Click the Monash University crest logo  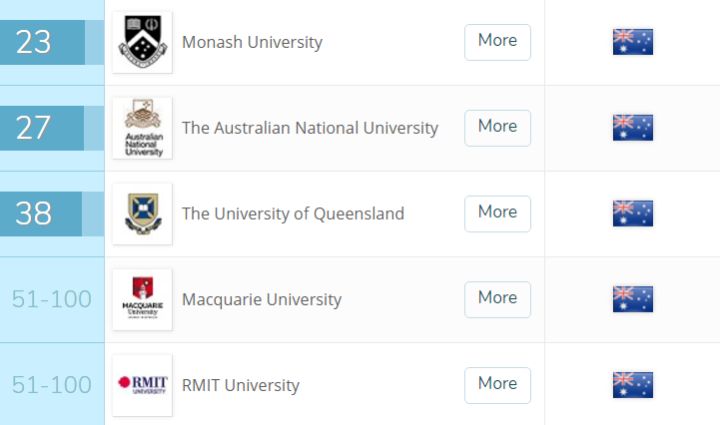(x=142, y=42)
